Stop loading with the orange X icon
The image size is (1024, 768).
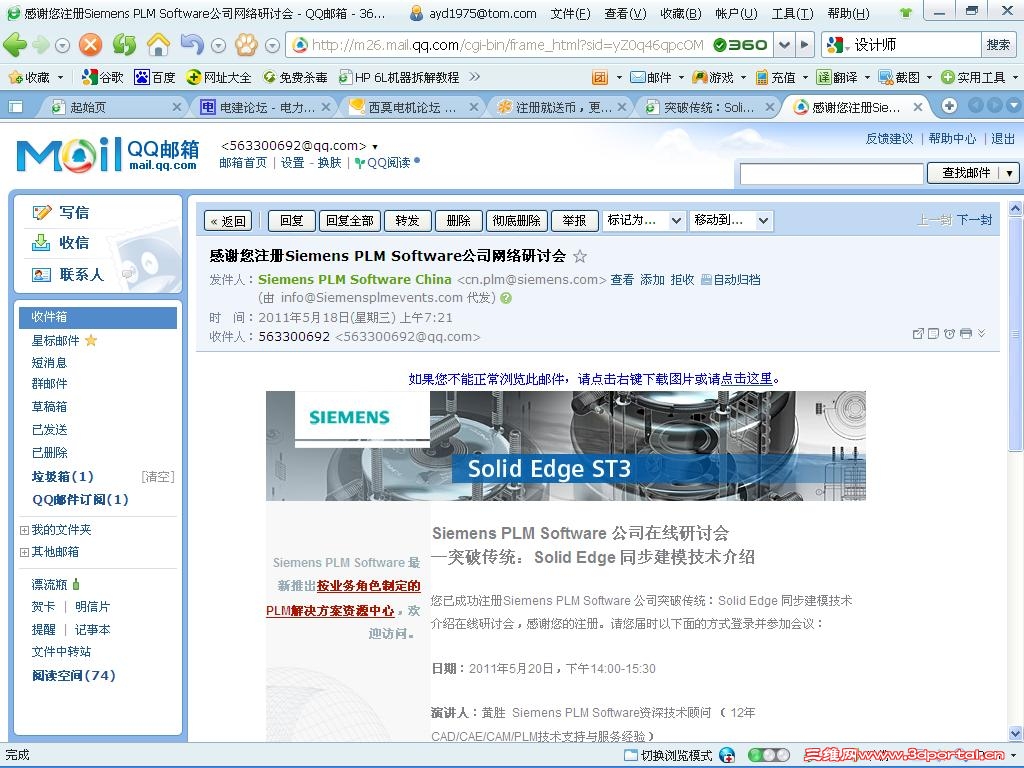click(90, 45)
